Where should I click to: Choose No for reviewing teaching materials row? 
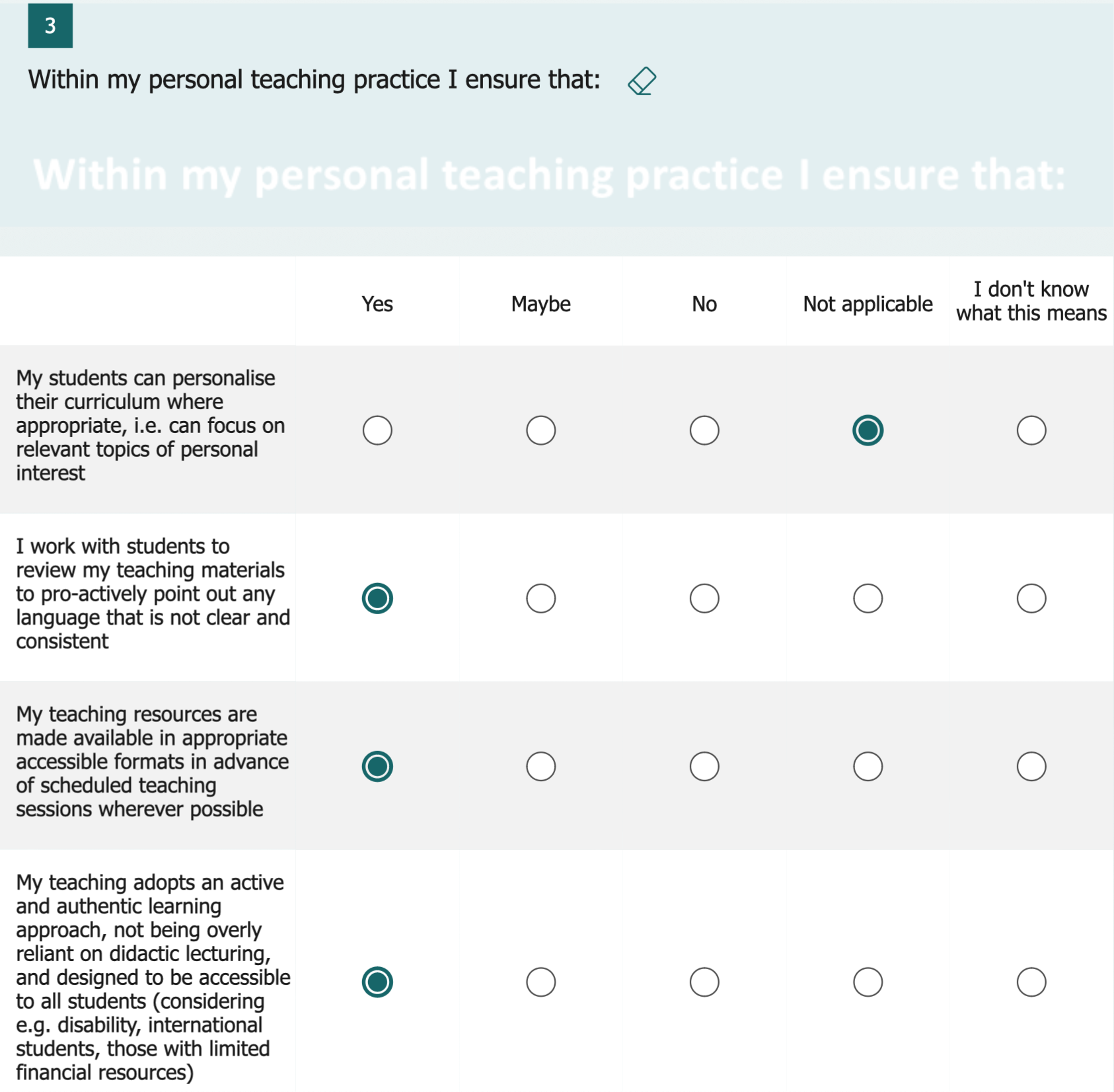click(704, 598)
